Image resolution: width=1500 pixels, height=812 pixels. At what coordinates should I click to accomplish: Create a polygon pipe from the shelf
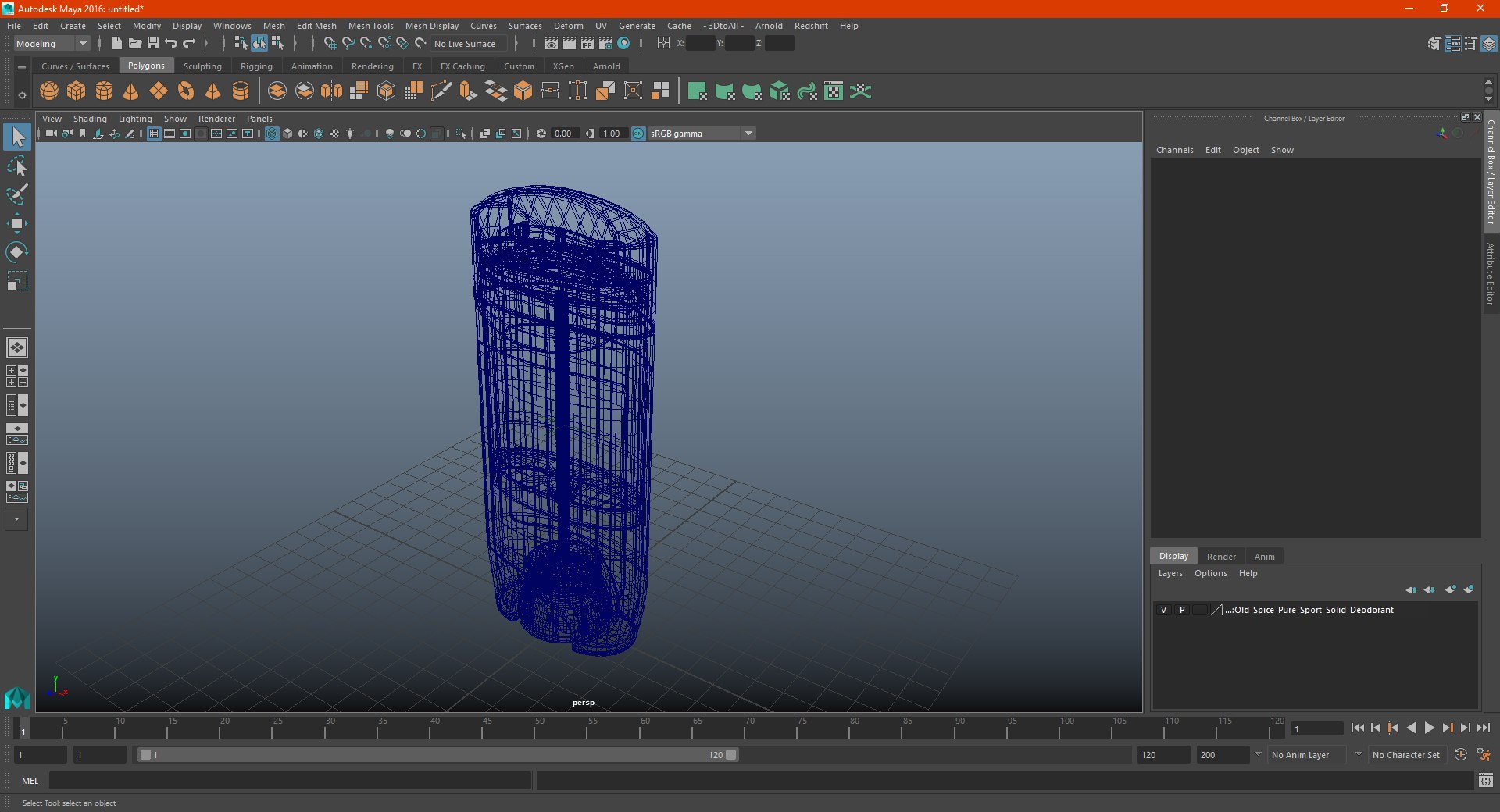click(241, 91)
